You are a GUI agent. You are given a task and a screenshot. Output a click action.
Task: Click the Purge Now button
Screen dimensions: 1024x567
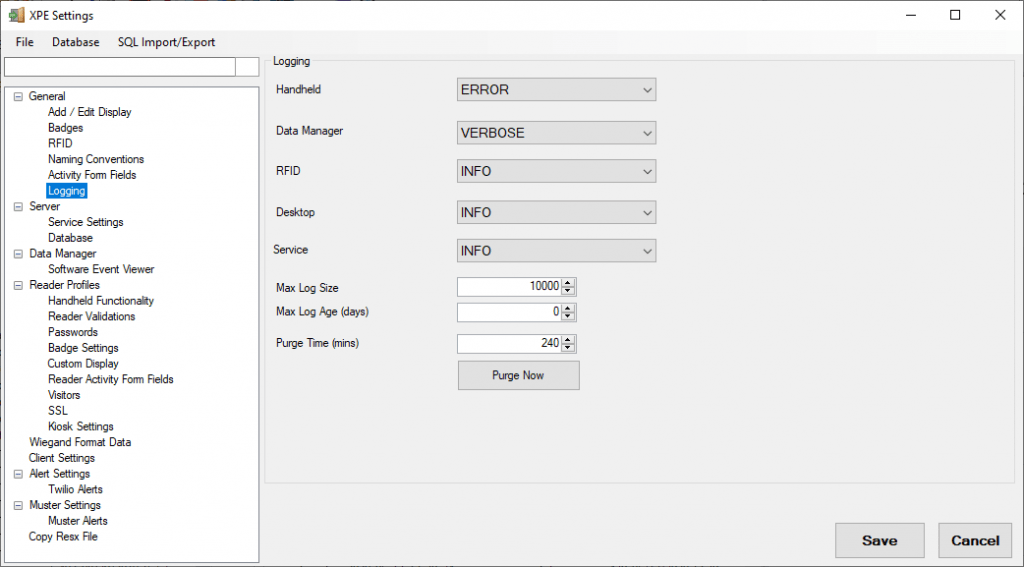(519, 376)
